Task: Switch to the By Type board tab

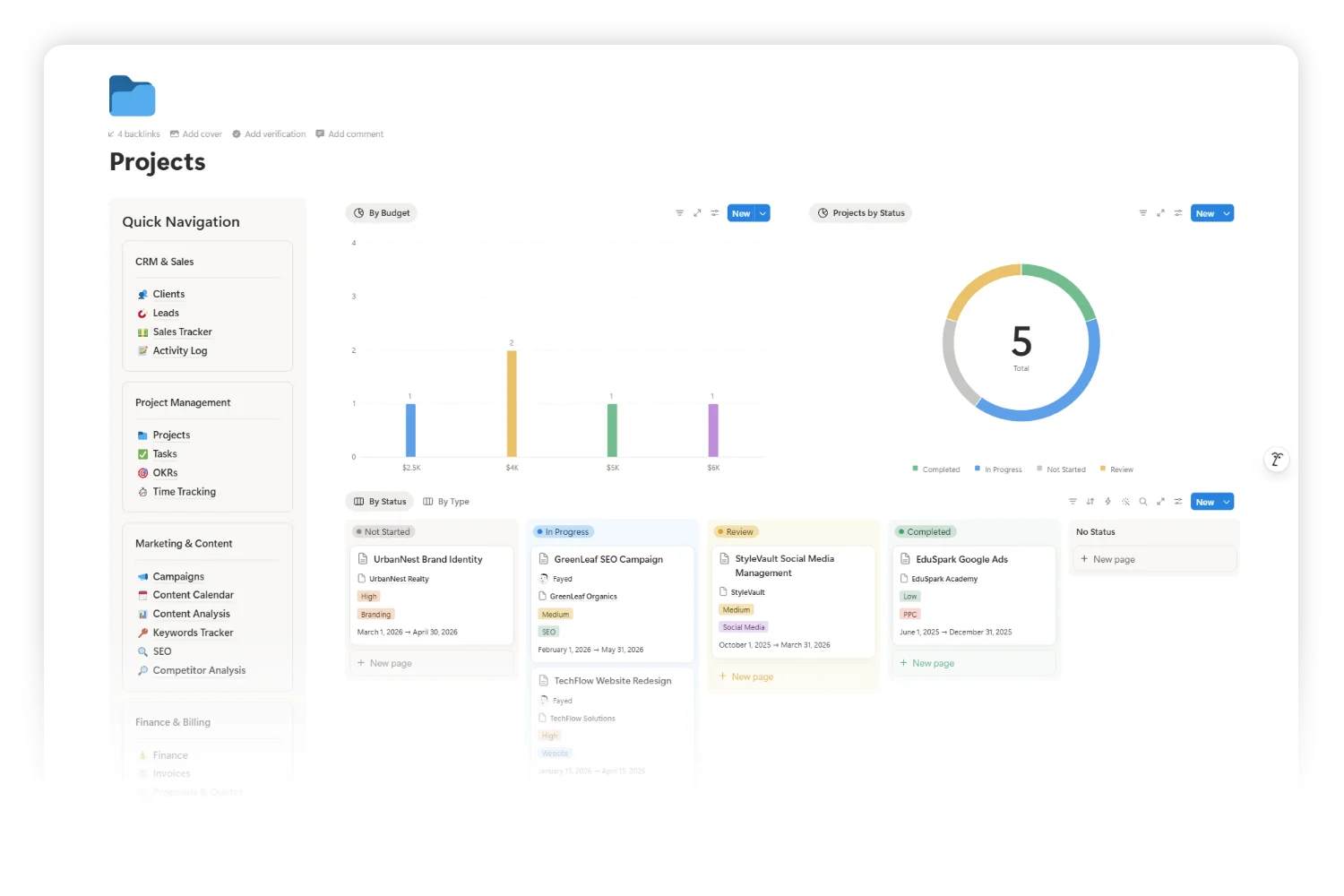Action: click(x=446, y=502)
